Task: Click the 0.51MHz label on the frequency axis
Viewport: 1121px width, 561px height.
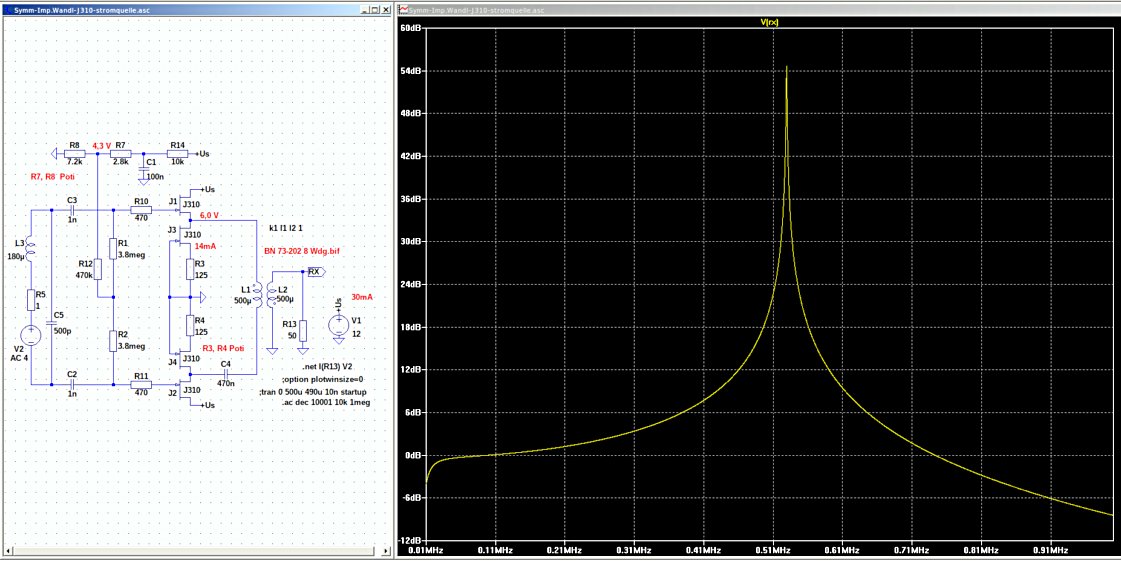Action: point(772,551)
